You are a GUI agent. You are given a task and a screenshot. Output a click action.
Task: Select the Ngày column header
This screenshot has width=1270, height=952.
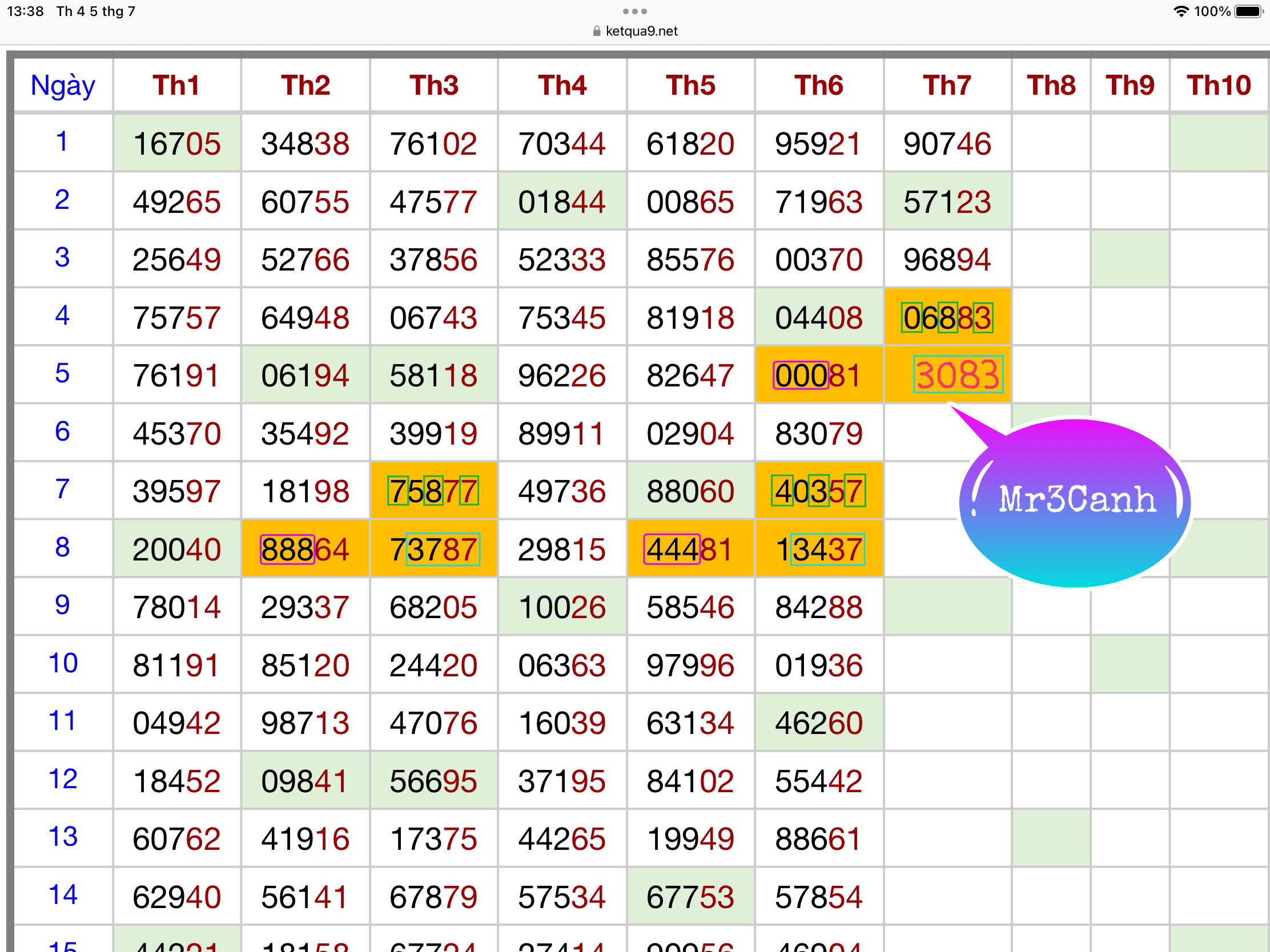tap(63, 86)
